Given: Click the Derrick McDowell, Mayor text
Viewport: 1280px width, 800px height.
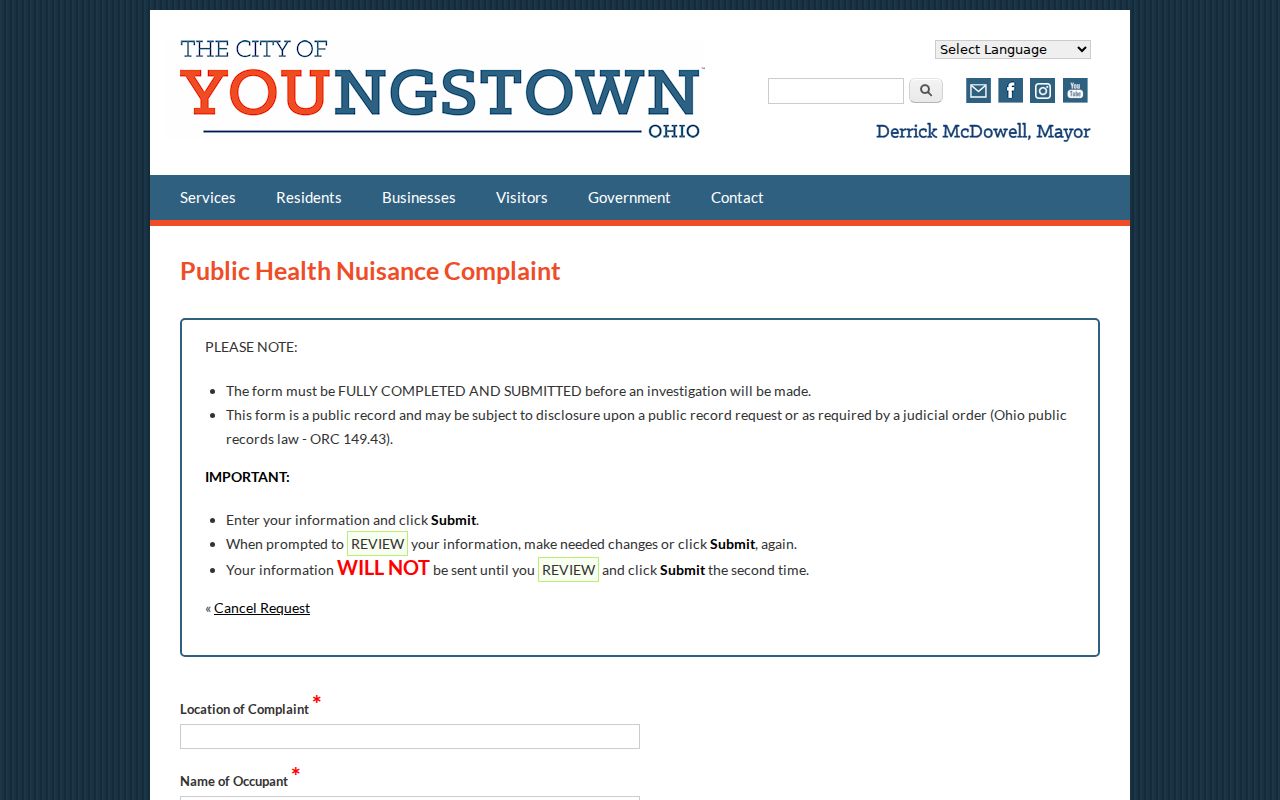Looking at the screenshot, I should tap(983, 132).
